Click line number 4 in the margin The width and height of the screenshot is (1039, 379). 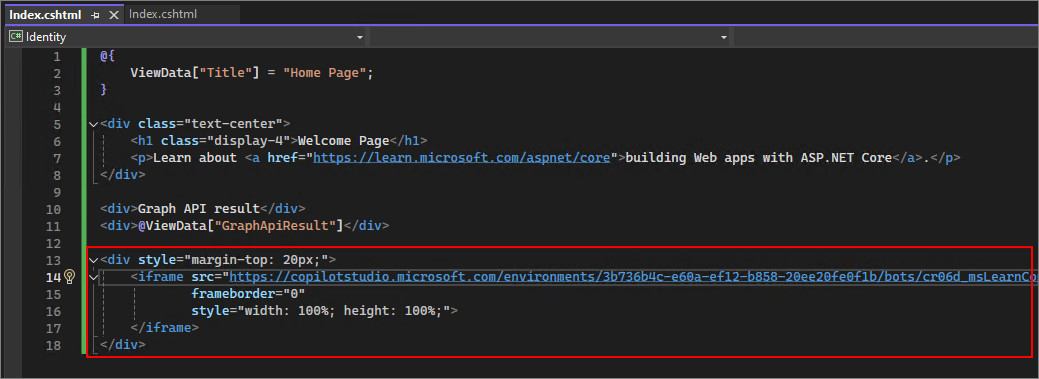pos(57,107)
